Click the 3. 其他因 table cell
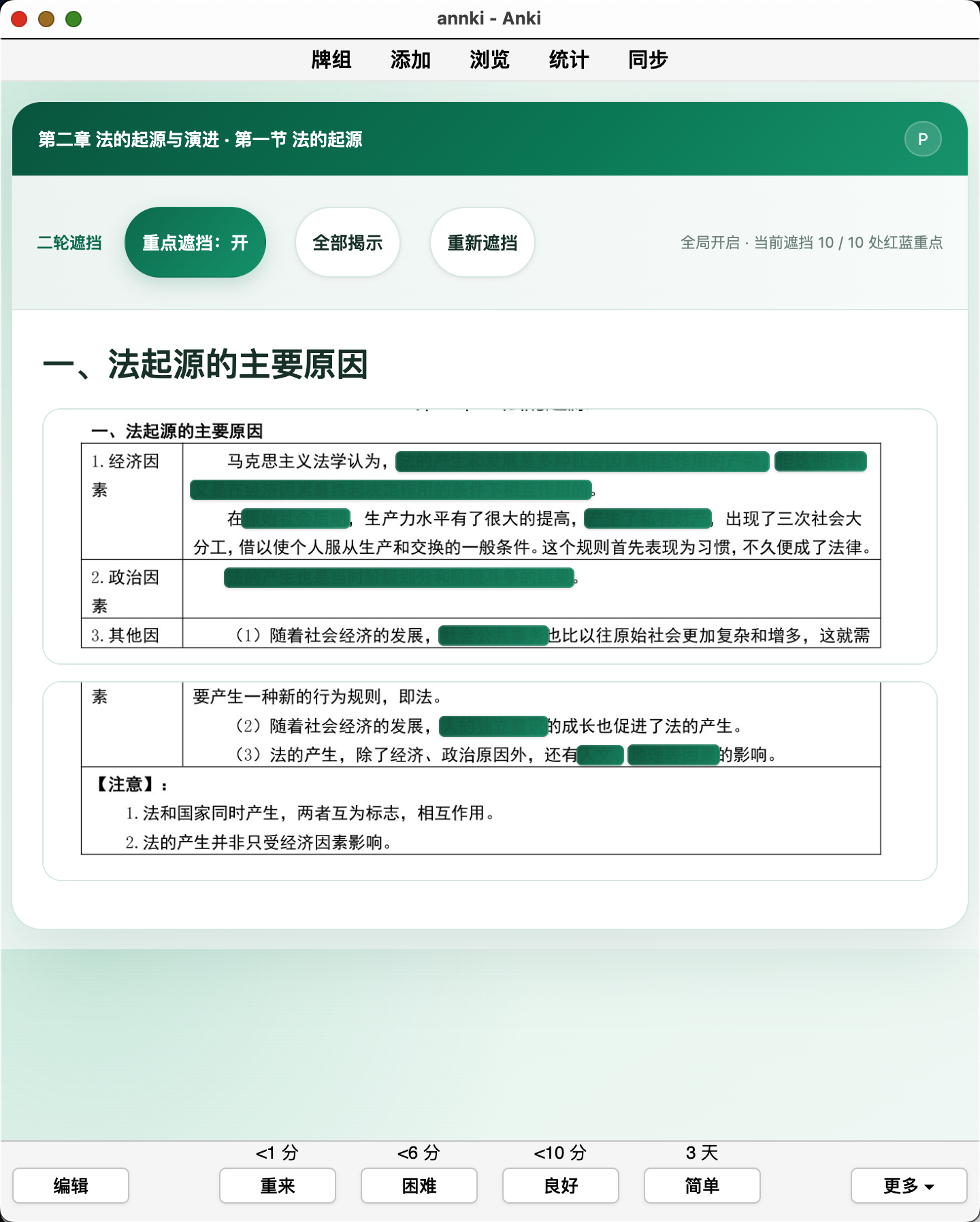This screenshot has width=980, height=1222. click(132, 633)
